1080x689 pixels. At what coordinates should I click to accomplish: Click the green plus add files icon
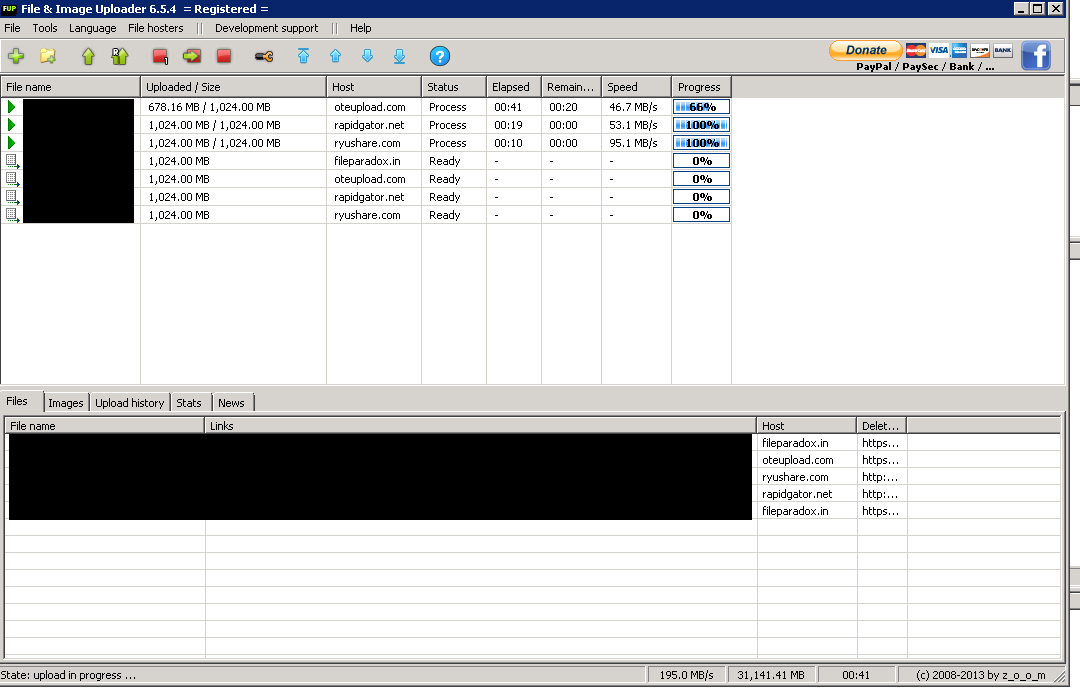tap(16, 57)
